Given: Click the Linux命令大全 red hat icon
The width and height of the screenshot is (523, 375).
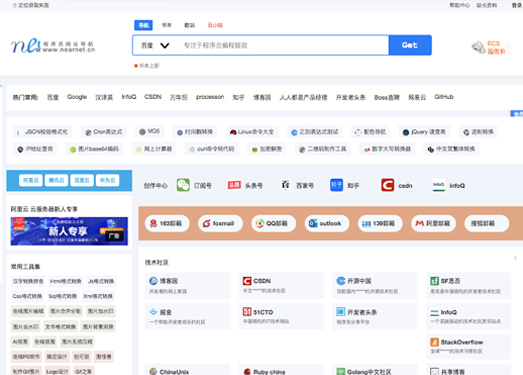Looking at the screenshot, I should click(233, 132).
